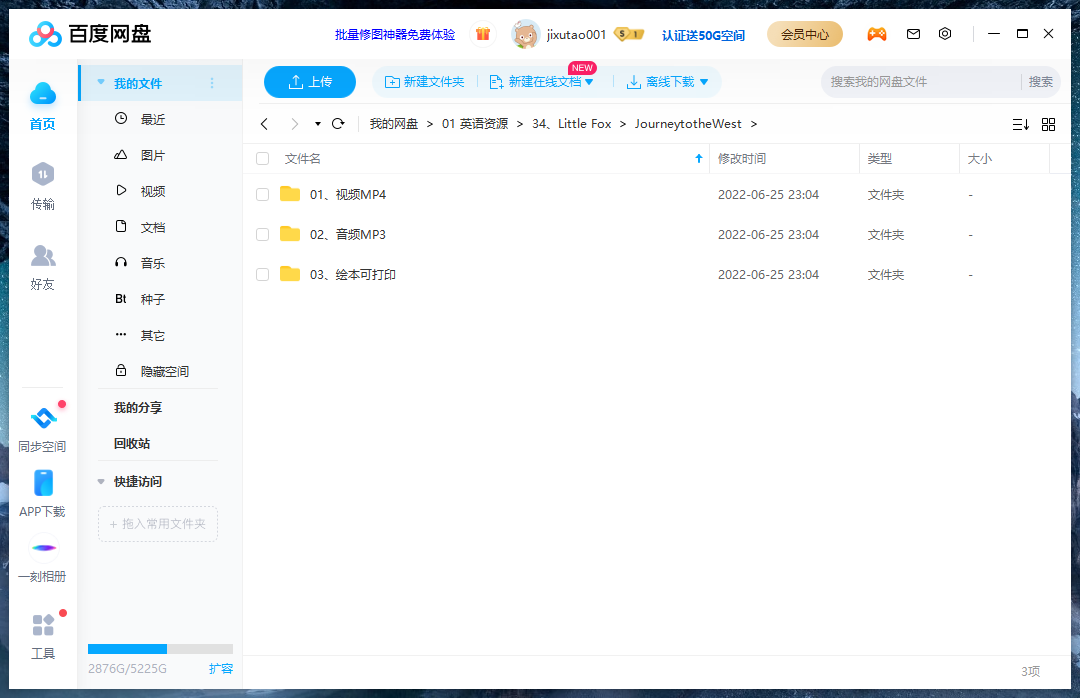Navigate to 01 英语资源 breadcrumb
This screenshot has height=698, width=1080.
475,124
